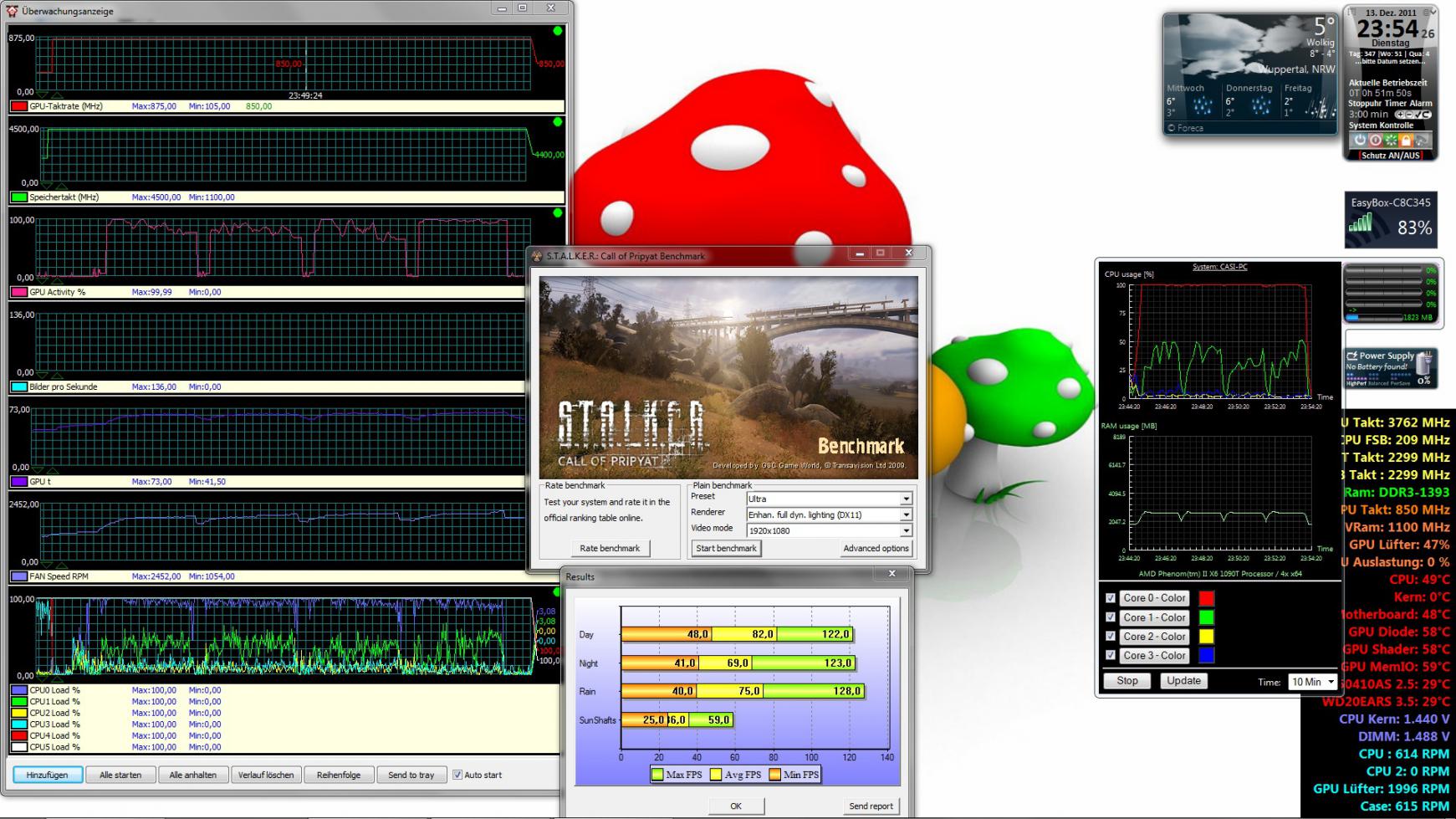Click the green status dot on the GPU-Taktrate graph
The image size is (1456, 819).
[558, 31]
